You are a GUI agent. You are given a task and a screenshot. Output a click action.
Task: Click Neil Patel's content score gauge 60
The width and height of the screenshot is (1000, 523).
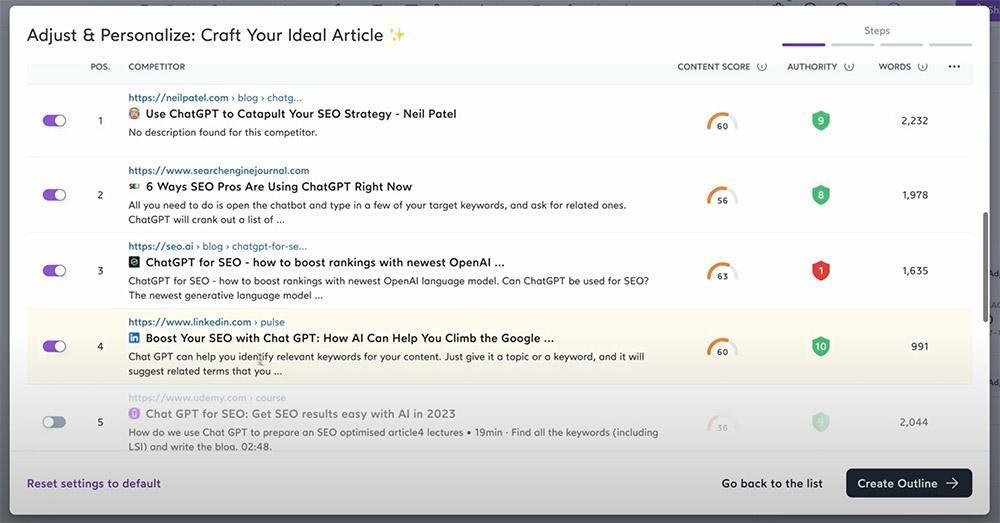point(722,122)
